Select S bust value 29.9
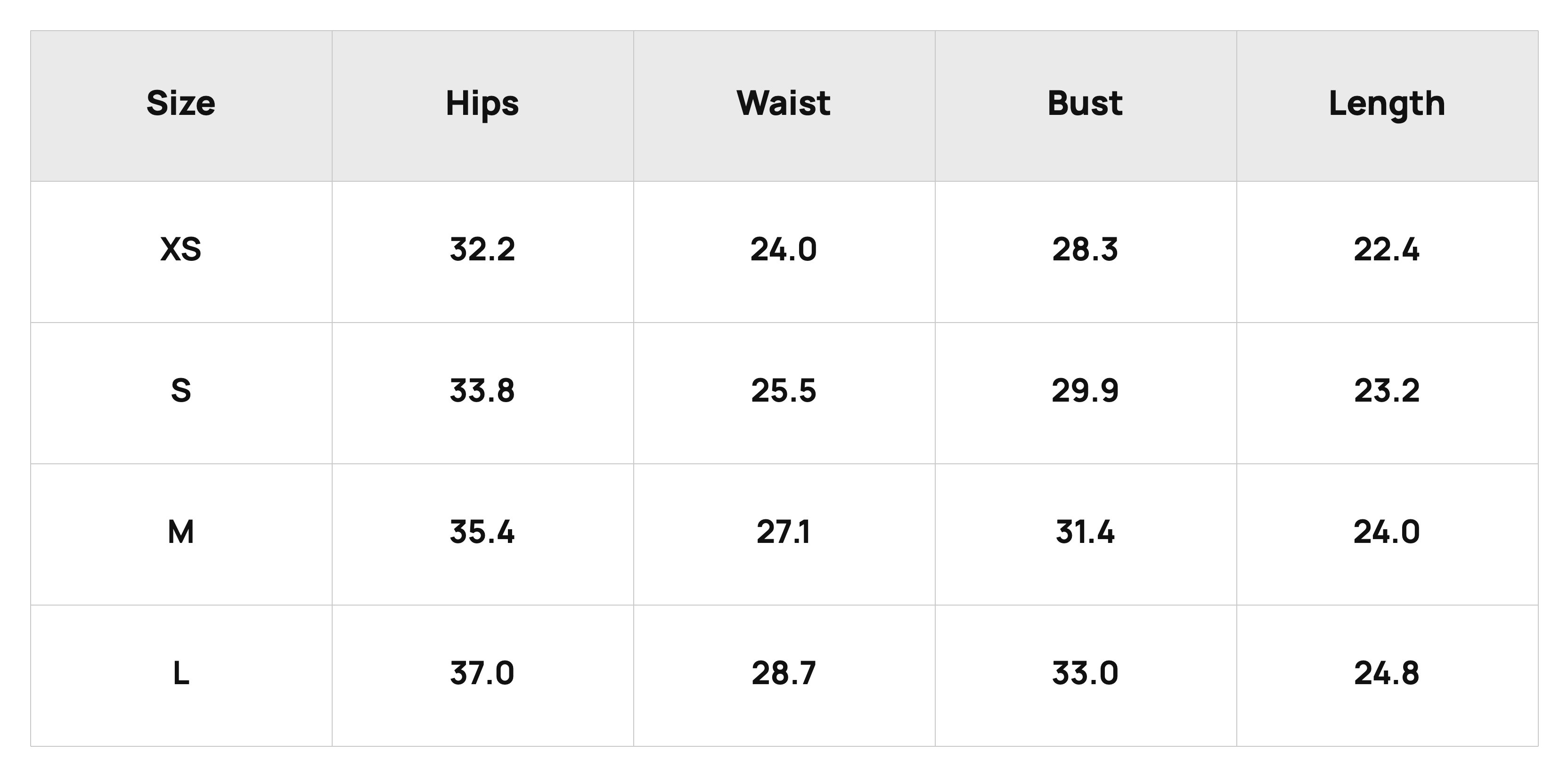The image size is (1568, 776). click(x=1085, y=390)
